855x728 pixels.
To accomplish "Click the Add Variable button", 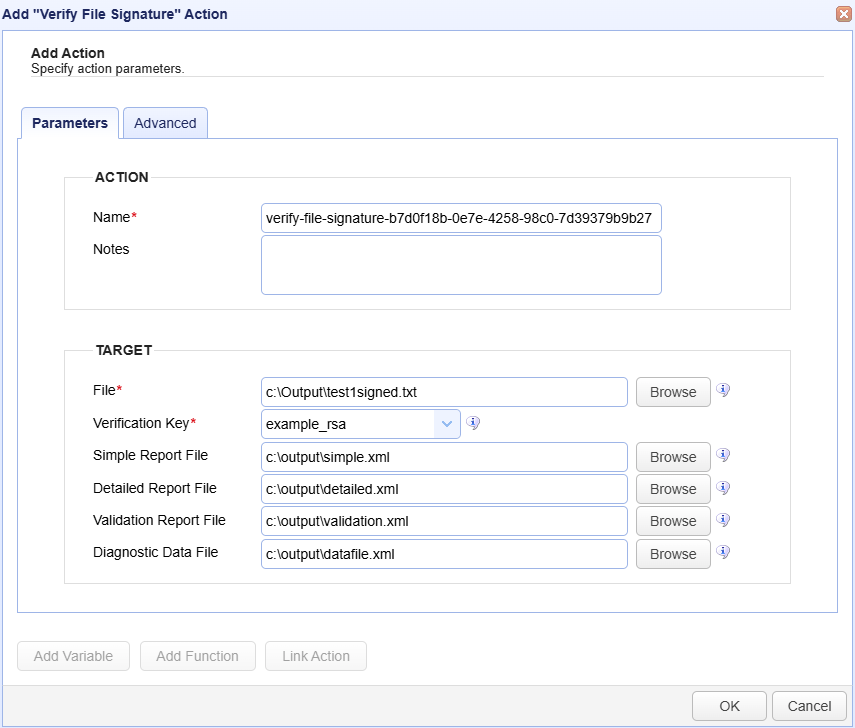I will point(74,656).
